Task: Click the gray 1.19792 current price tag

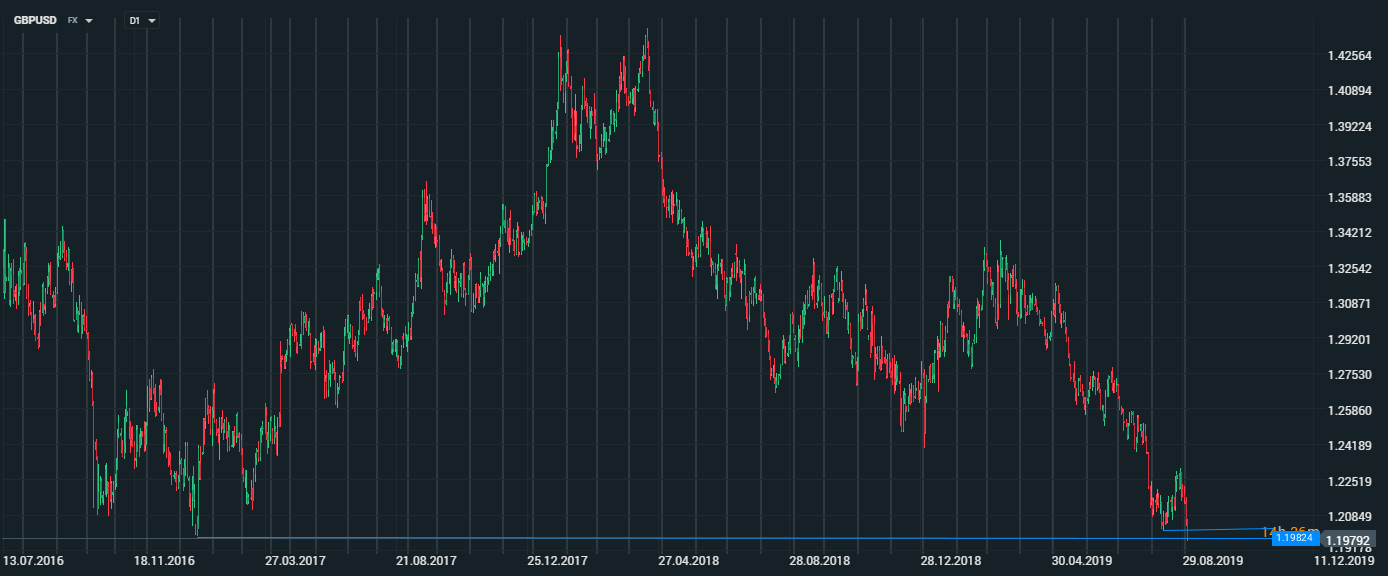Action: (1348, 541)
